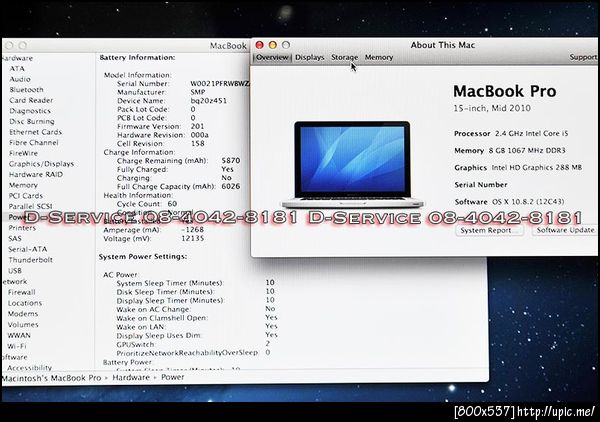Click Hardware in the bottom path bar
This screenshot has height=422, width=600.
point(131,378)
